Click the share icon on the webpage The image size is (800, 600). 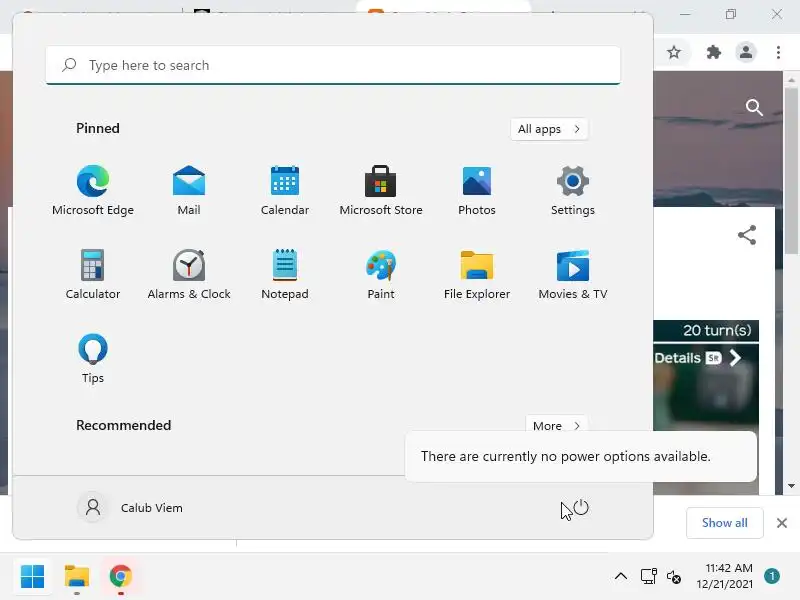[x=747, y=235]
